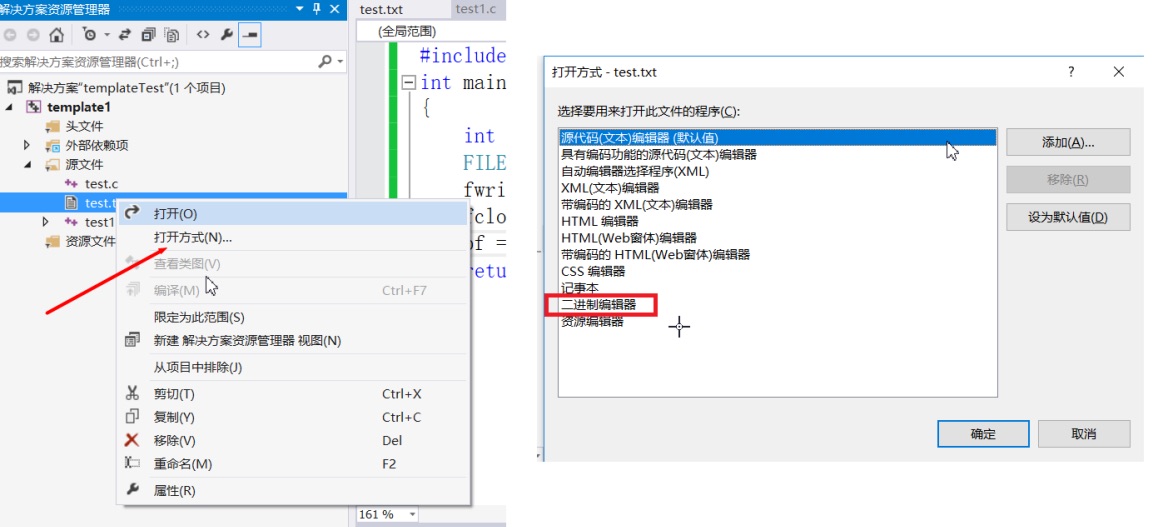1167x527 pixels.
Task: Select the 资源文件 folder
Action: click(91, 241)
